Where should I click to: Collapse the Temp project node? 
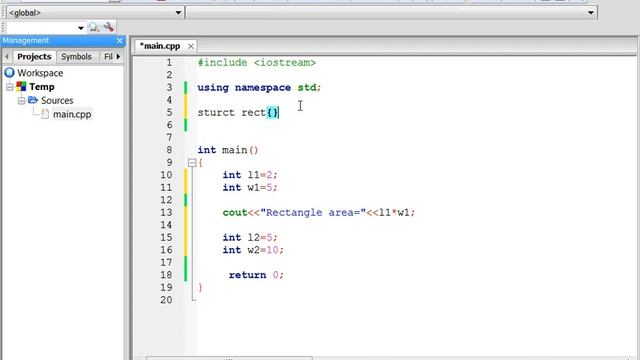point(10,87)
